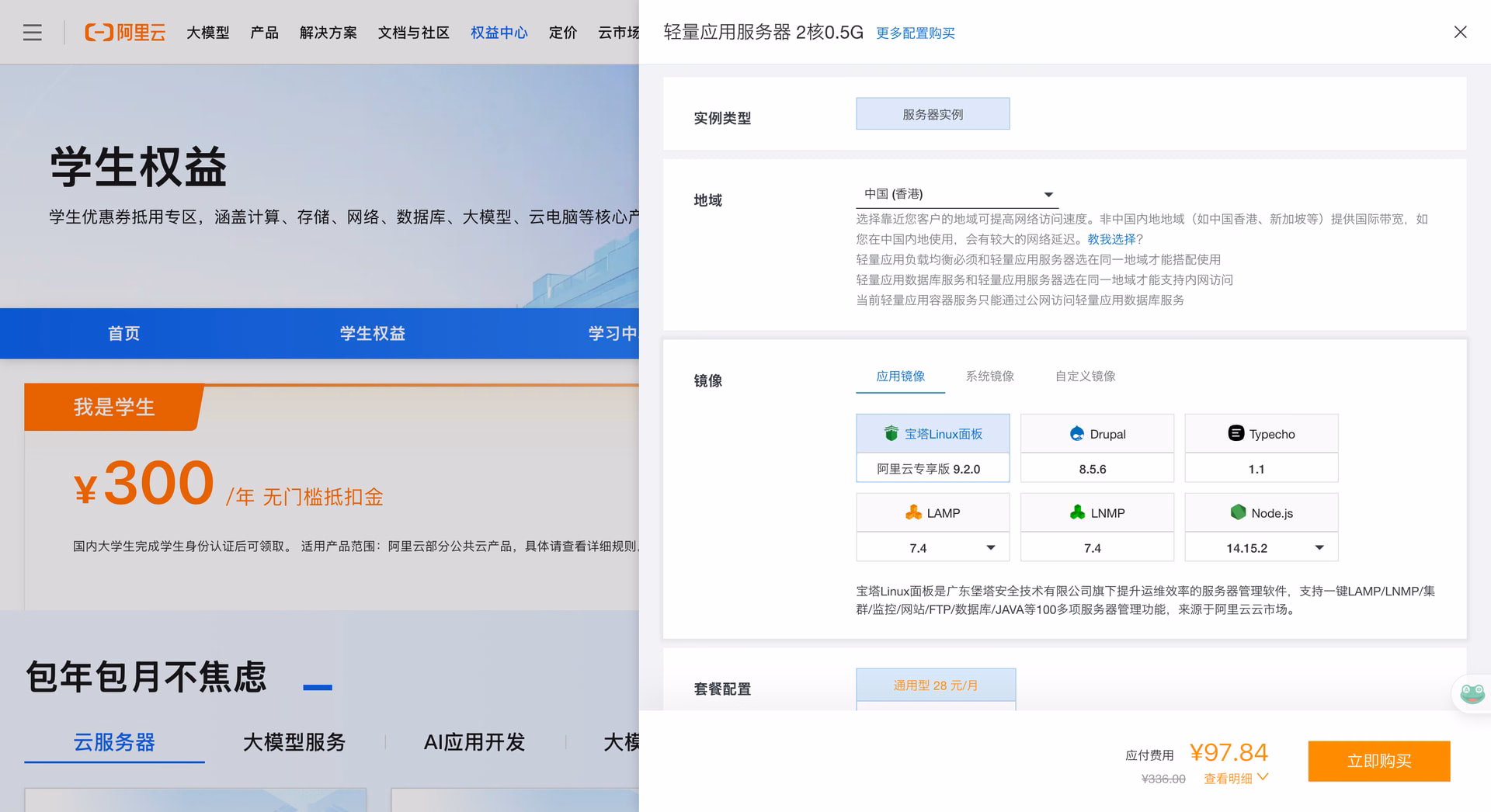This screenshot has height=812, width=1491.
Task: Click the Drupal version 8.5.6 cell
Action: tap(1097, 469)
